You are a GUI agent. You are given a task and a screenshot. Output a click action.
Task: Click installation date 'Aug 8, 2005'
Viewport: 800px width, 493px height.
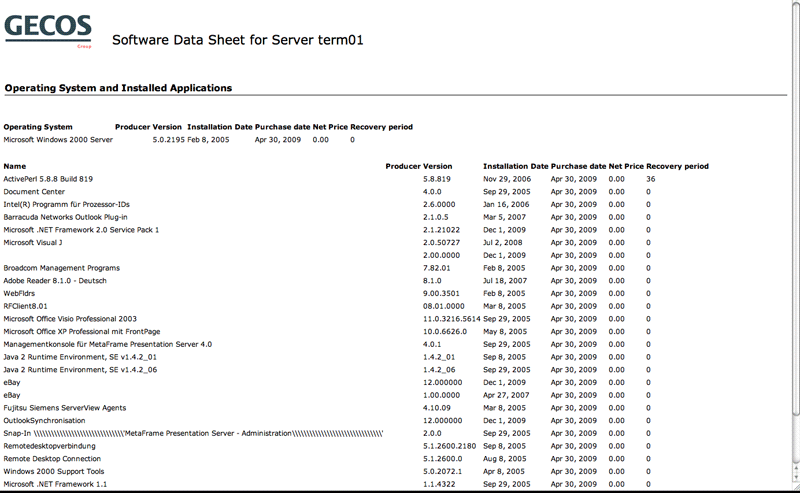505,459
